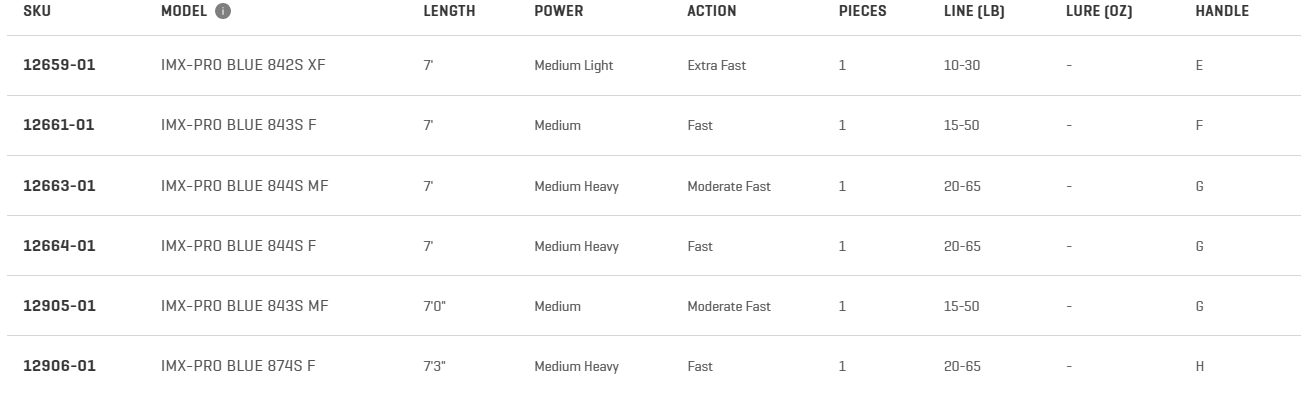Click the ACTION column header
The width and height of the screenshot is (1301, 394).
711,12
